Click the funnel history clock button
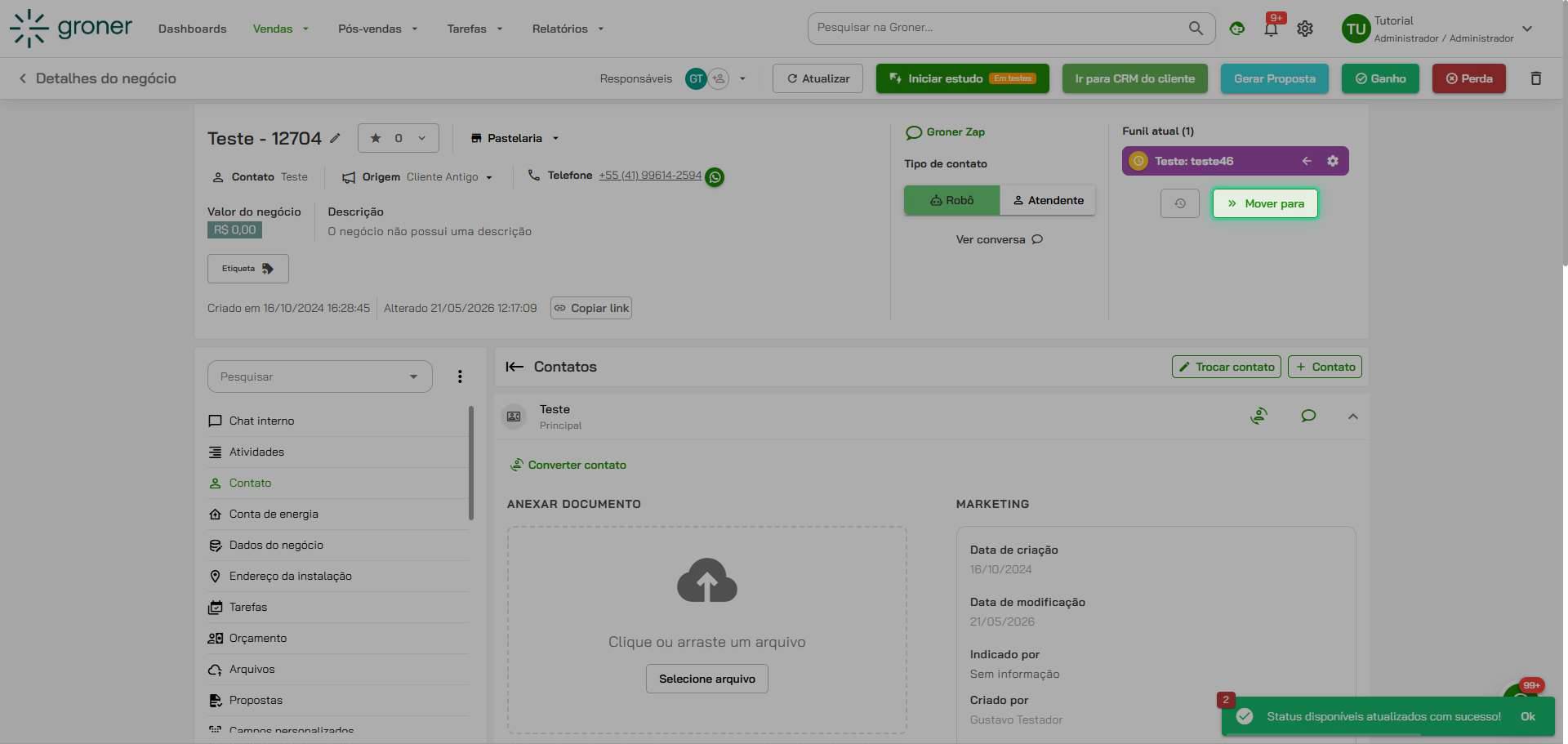Viewport: 1568px width, 744px height. pyautogui.click(x=1180, y=203)
